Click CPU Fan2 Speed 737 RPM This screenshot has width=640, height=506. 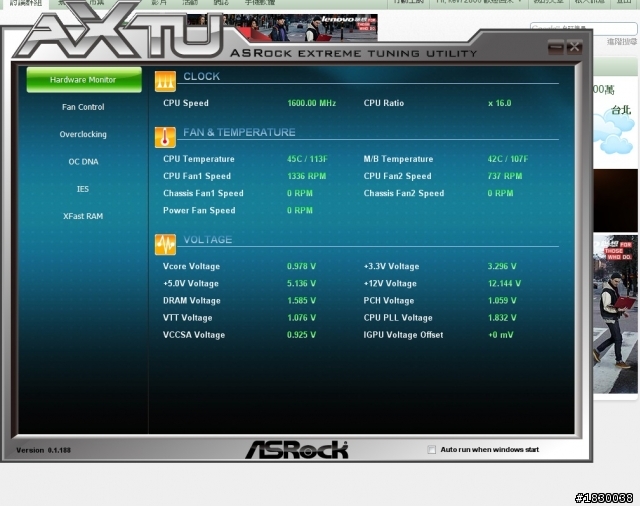pos(505,176)
